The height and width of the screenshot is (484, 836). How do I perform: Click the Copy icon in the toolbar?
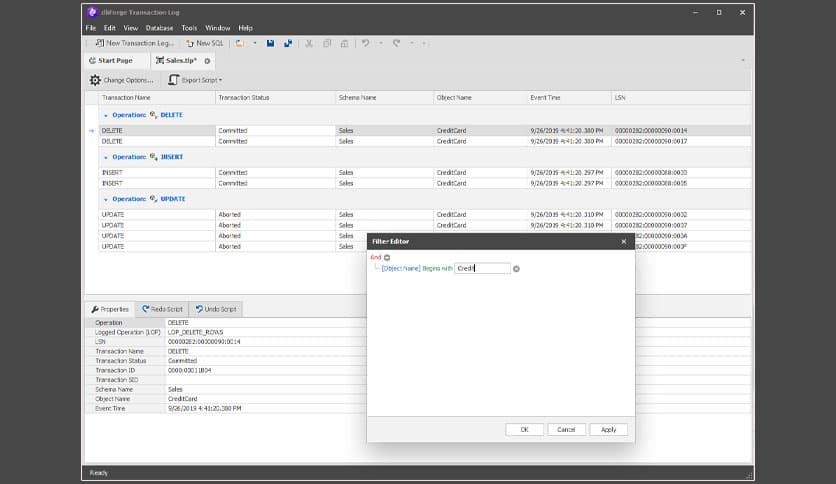327,43
